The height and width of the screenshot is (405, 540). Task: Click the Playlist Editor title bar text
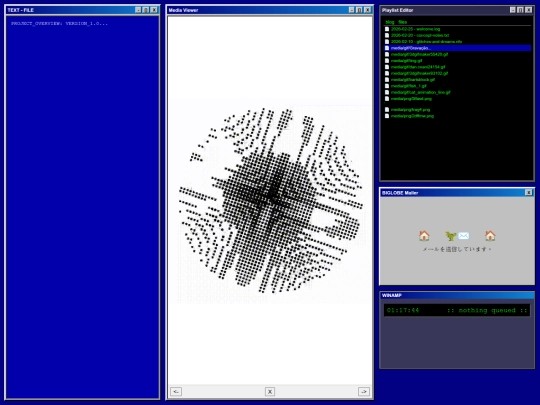(397, 10)
